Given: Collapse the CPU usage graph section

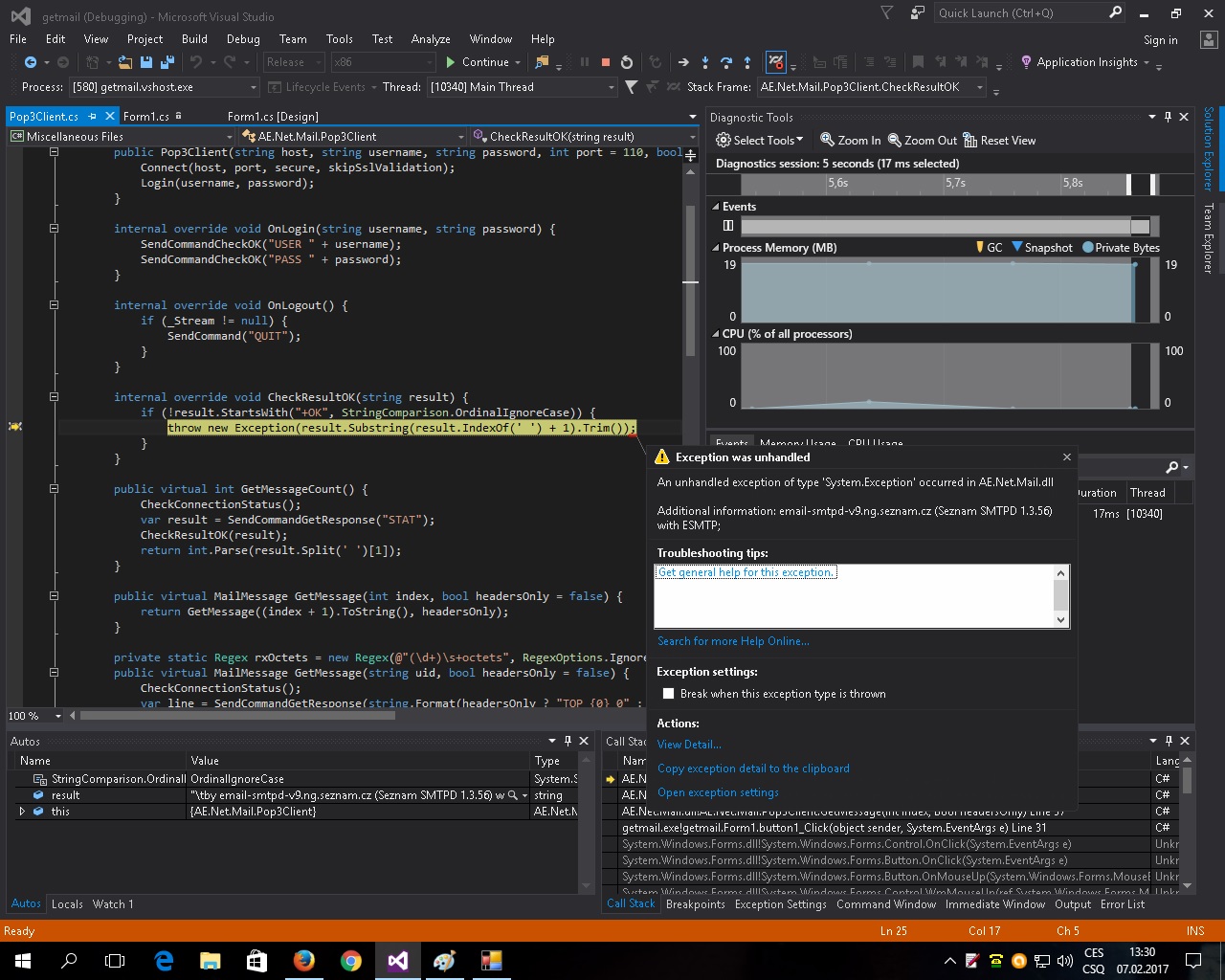Looking at the screenshot, I should [x=716, y=334].
